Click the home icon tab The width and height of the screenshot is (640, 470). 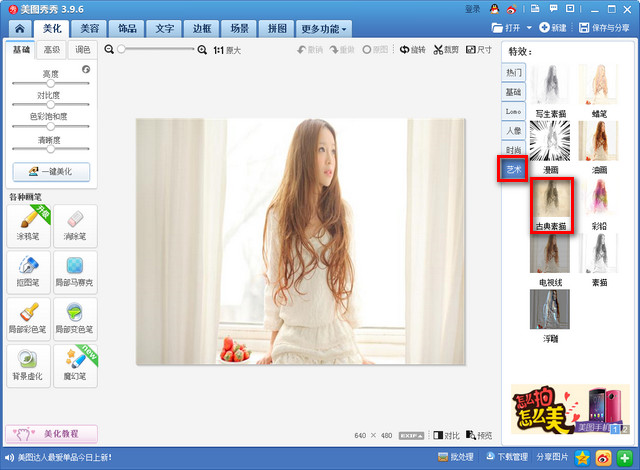point(17,29)
